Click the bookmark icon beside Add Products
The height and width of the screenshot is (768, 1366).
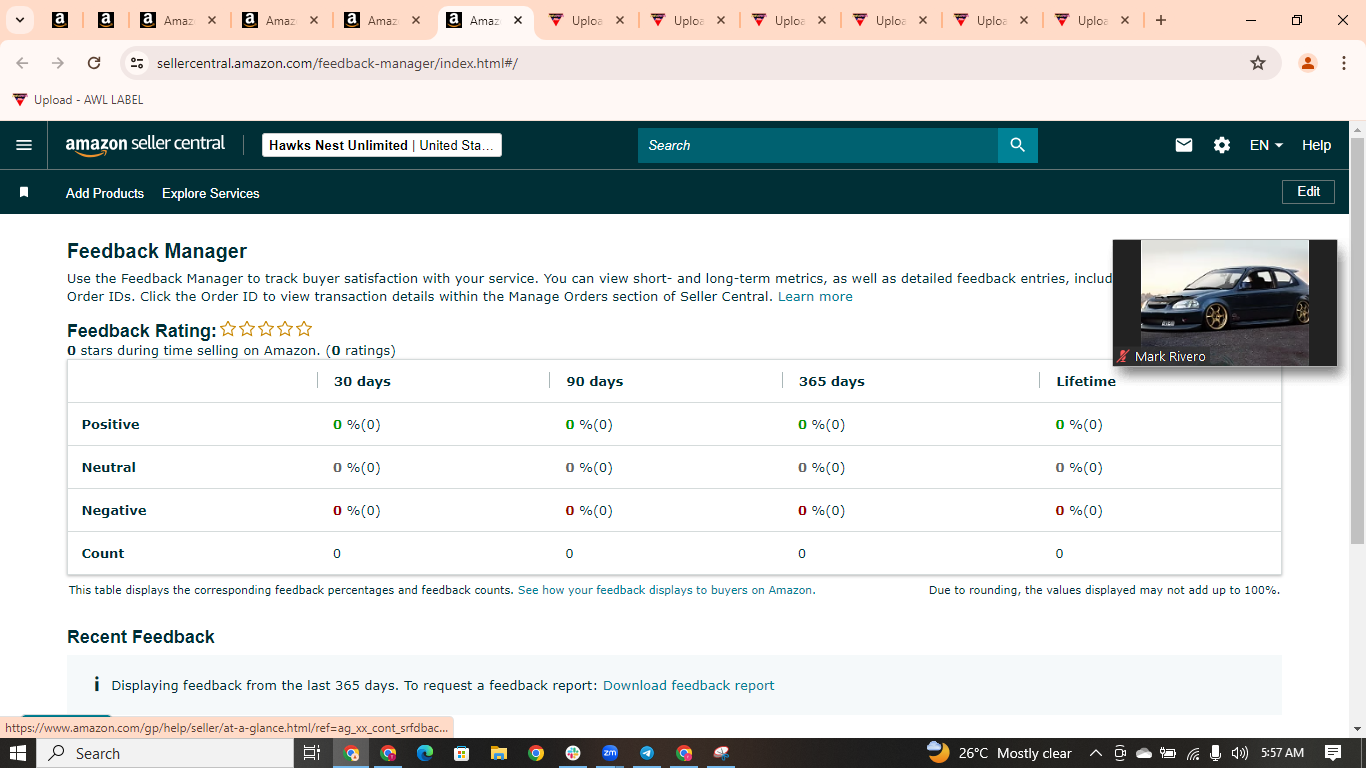(24, 192)
